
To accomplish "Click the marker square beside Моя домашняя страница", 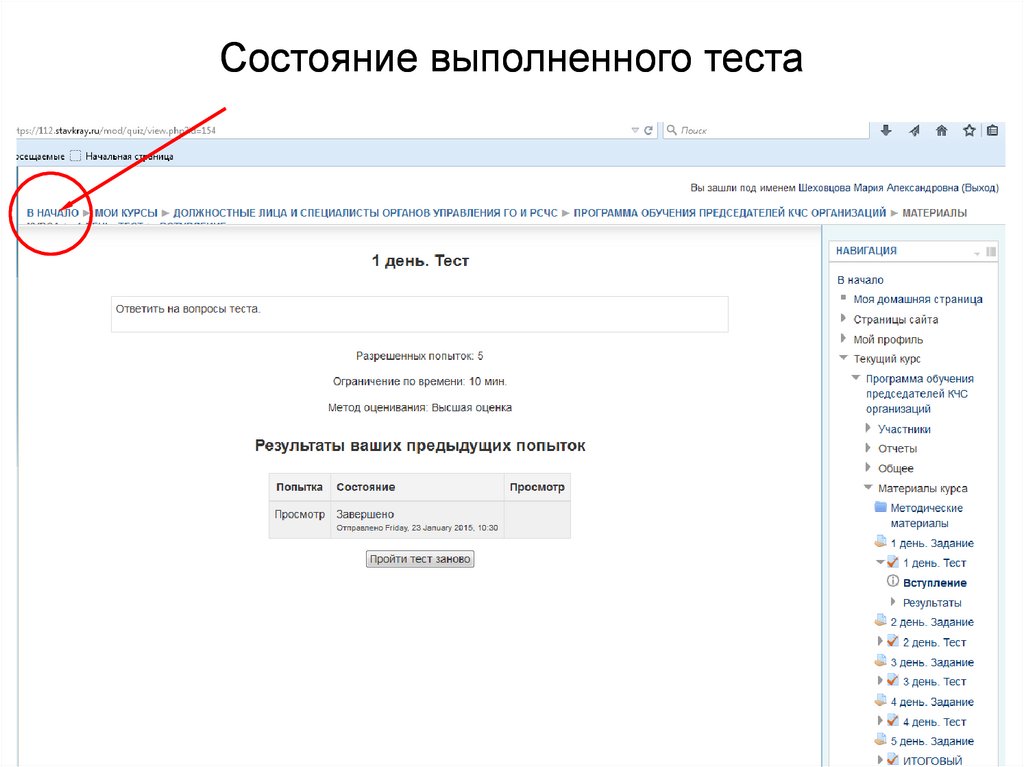I will click(845, 300).
